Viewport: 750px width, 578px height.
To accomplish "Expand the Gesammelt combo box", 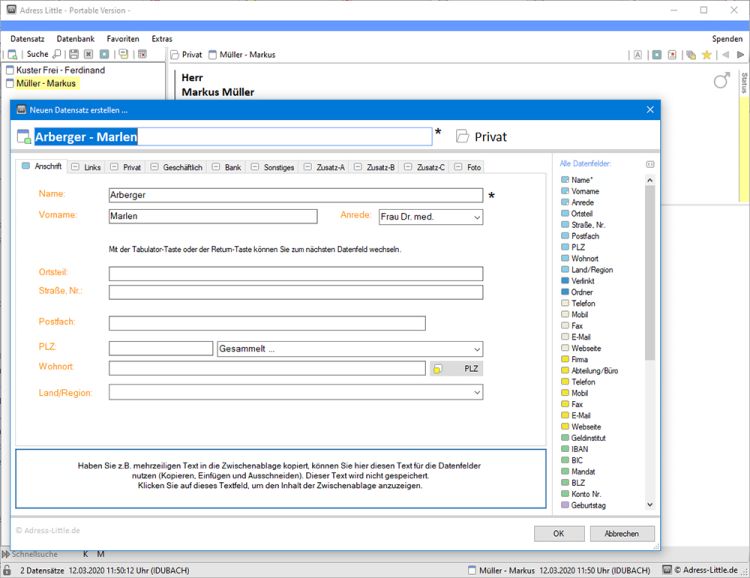I will [475, 349].
